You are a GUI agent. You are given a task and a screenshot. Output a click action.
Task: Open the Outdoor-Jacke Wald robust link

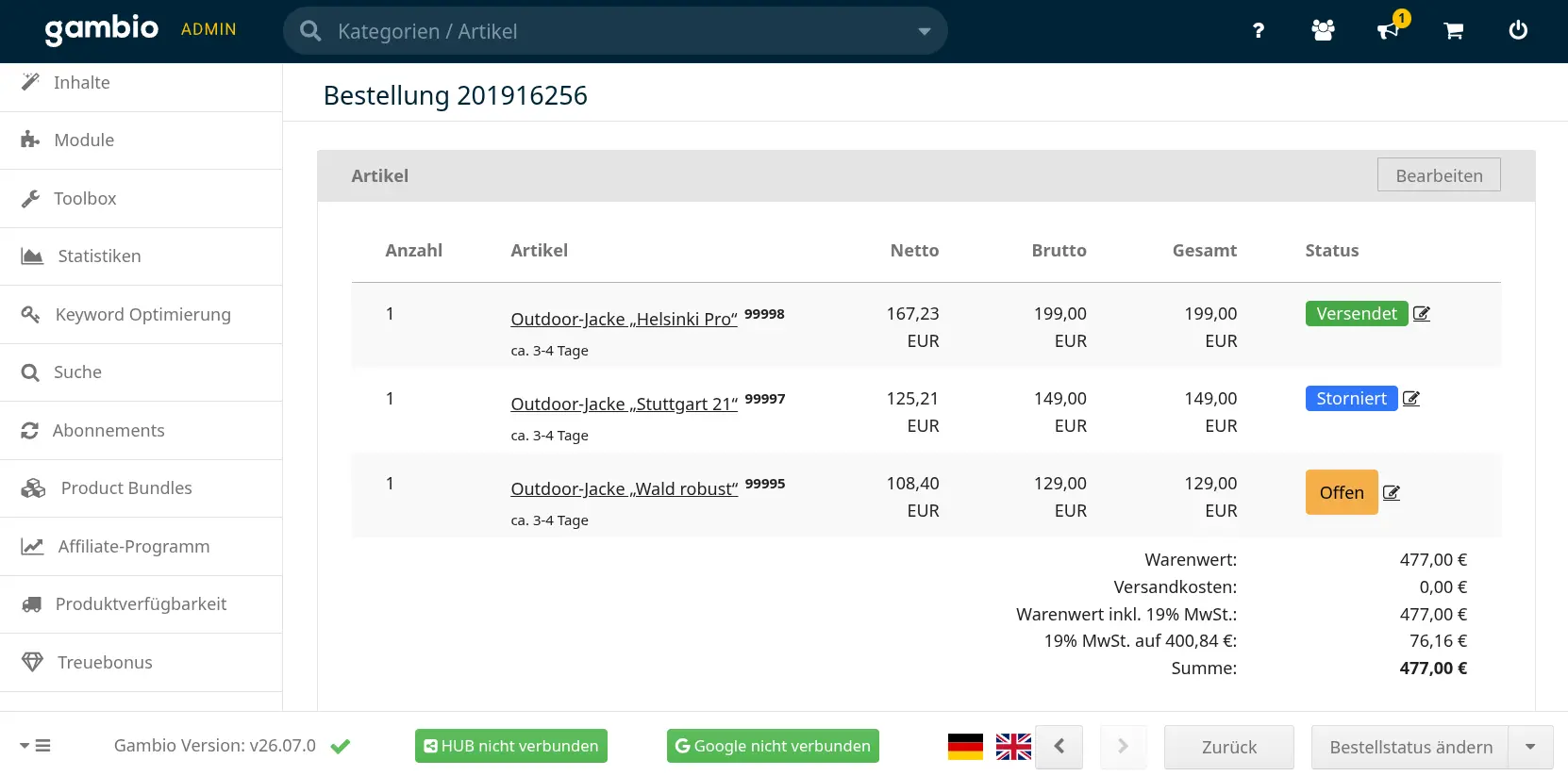(x=624, y=489)
